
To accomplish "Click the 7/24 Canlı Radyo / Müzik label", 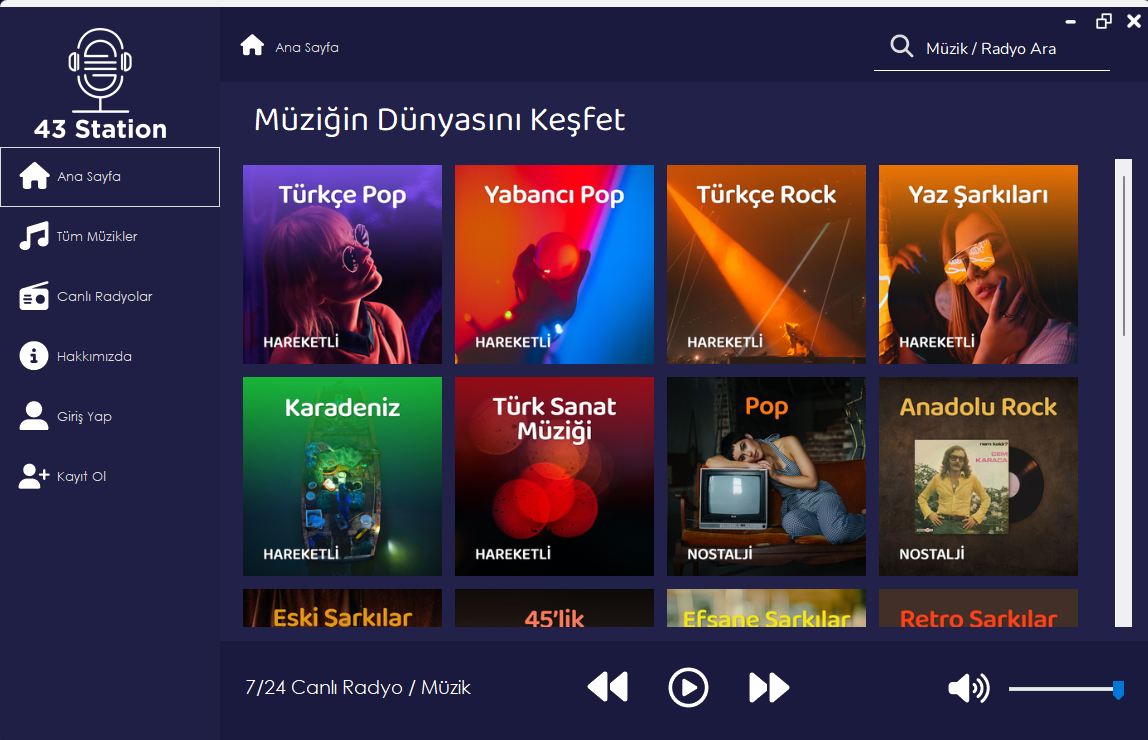I will pyautogui.click(x=358, y=688).
